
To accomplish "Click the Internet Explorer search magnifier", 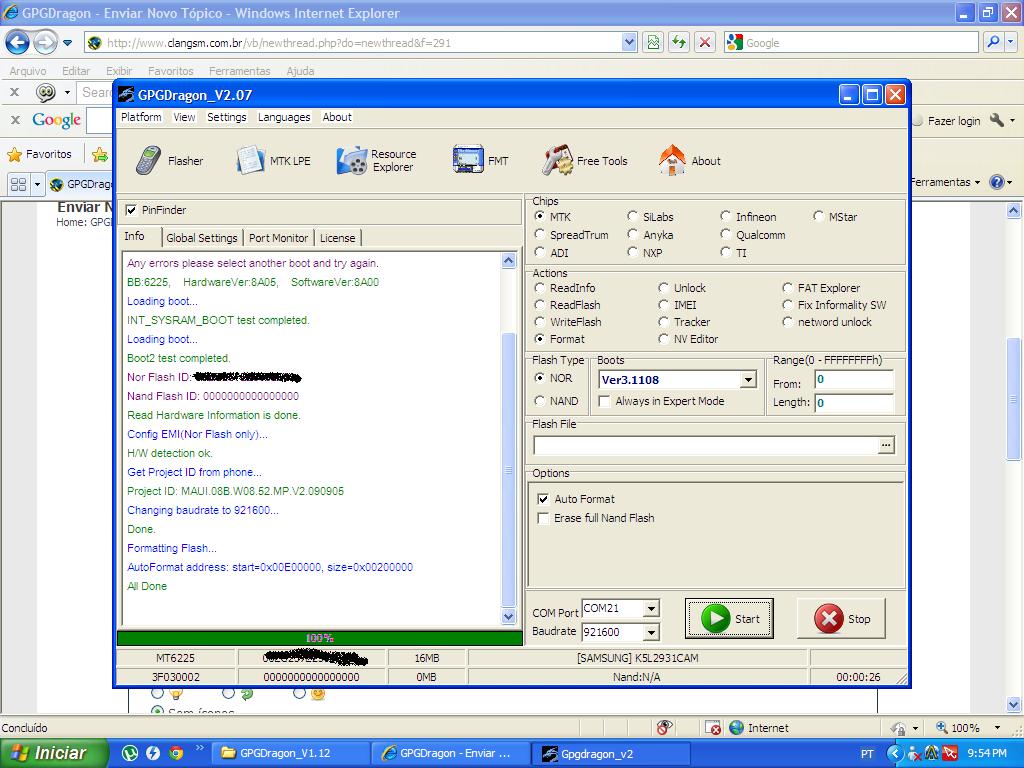I will tap(993, 42).
